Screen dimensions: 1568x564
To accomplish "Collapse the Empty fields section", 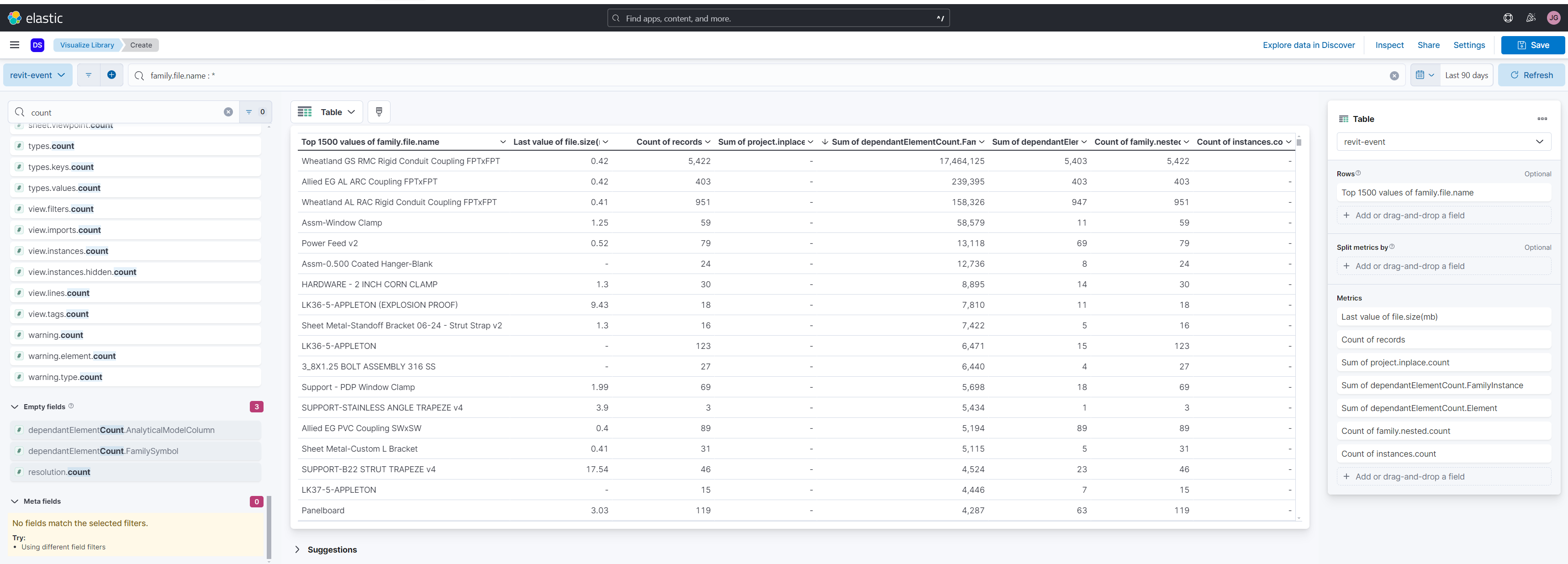I will 15,406.
